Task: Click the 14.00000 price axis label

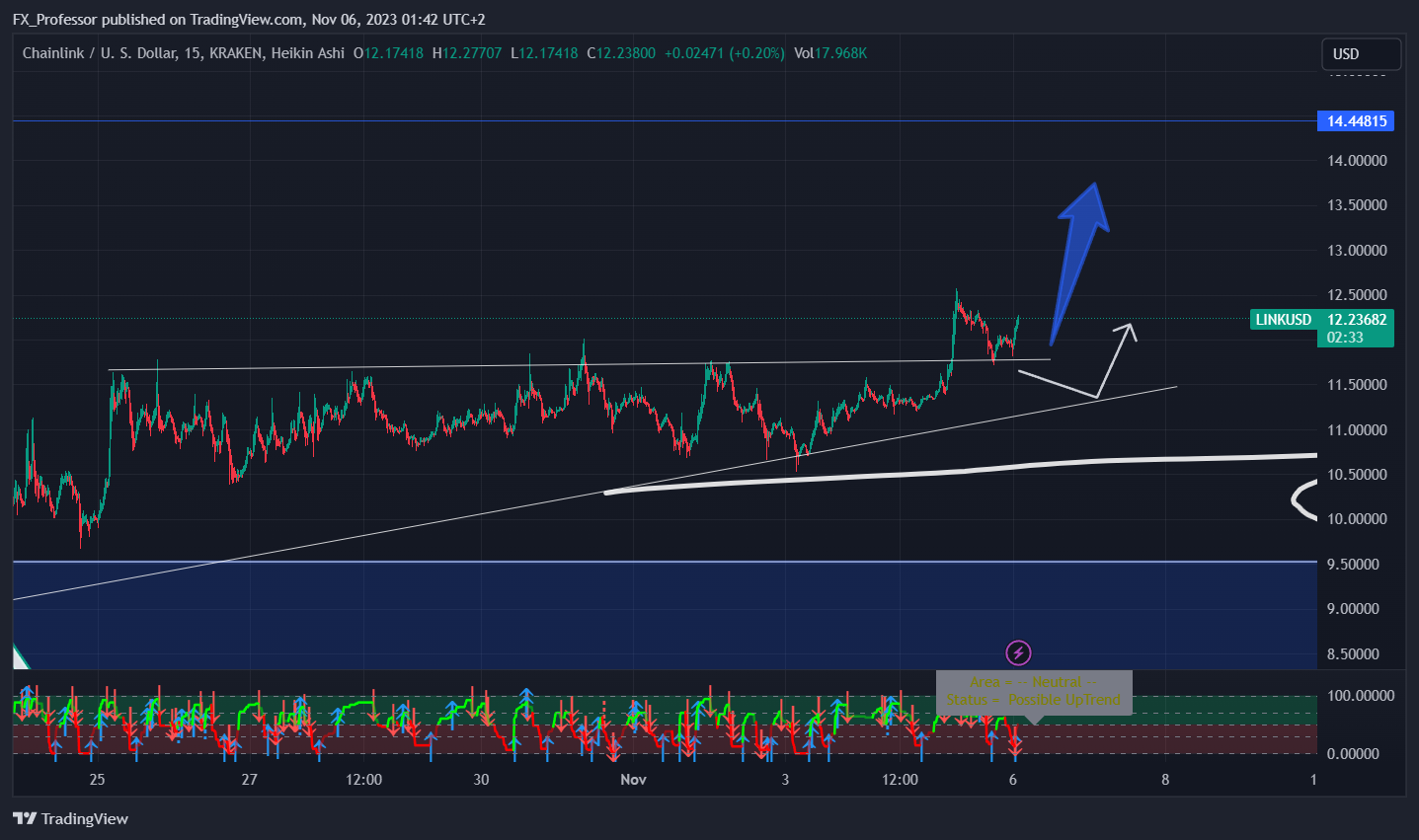Action: (1357, 160)
